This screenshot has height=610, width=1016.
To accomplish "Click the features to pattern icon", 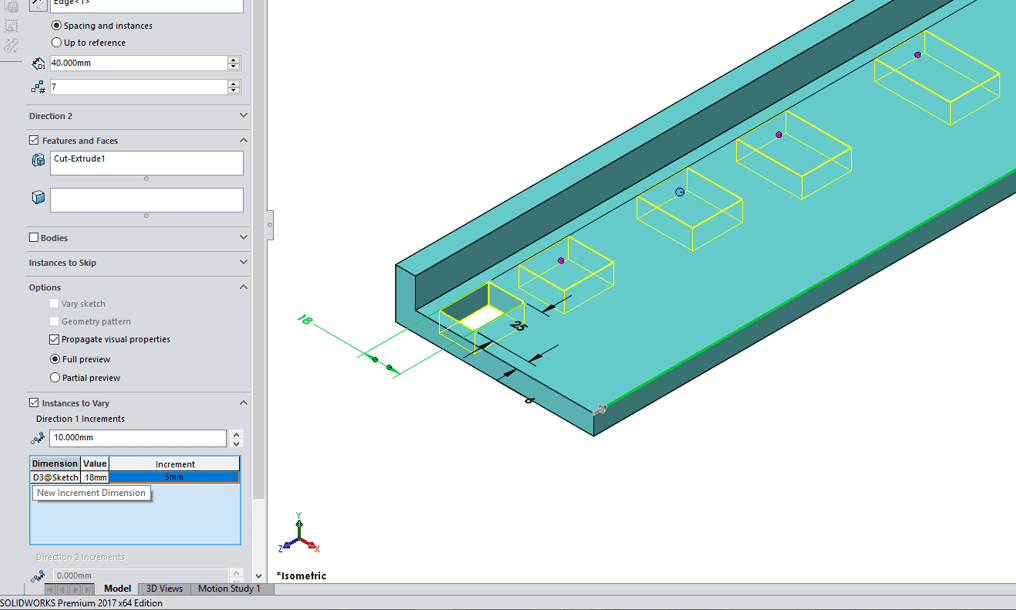I will point(38,160).
